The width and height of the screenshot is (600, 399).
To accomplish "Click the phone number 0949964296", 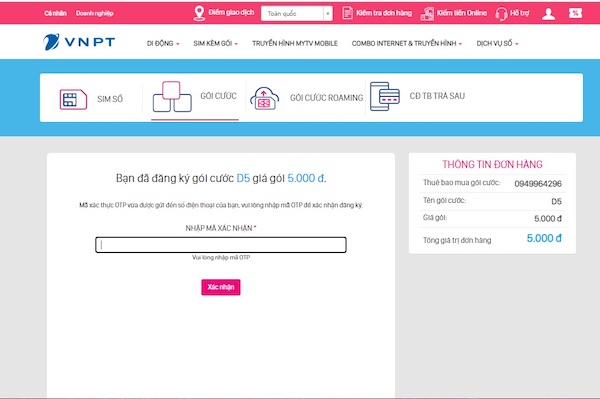I will pyautogui.click(x=538, y=184).
